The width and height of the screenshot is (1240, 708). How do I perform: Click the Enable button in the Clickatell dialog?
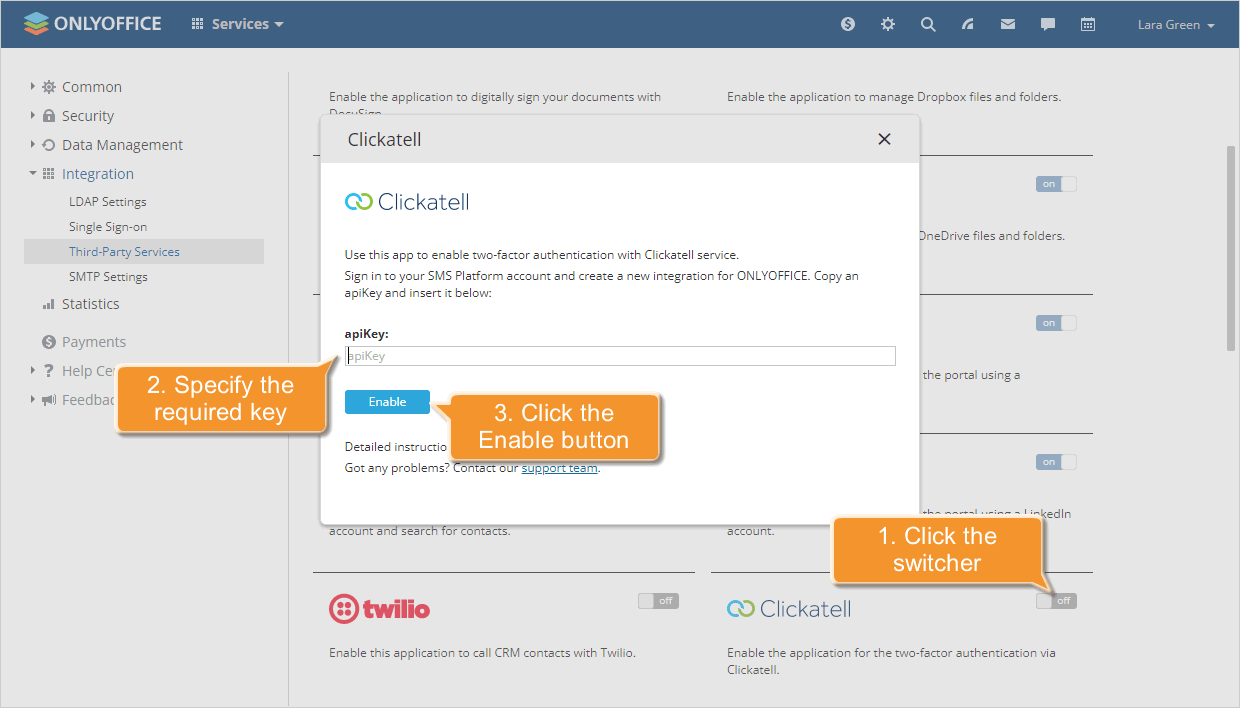pos(387,401)
